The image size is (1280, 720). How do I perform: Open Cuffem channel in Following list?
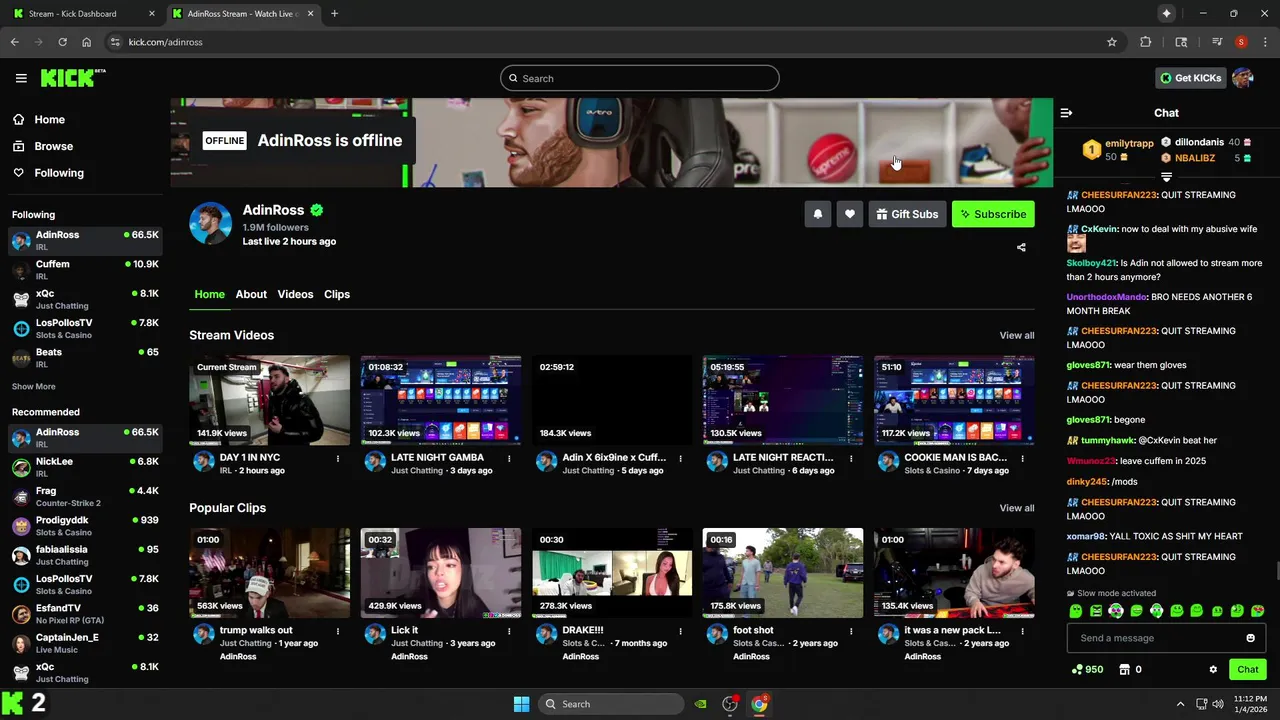tap(85, 269)
